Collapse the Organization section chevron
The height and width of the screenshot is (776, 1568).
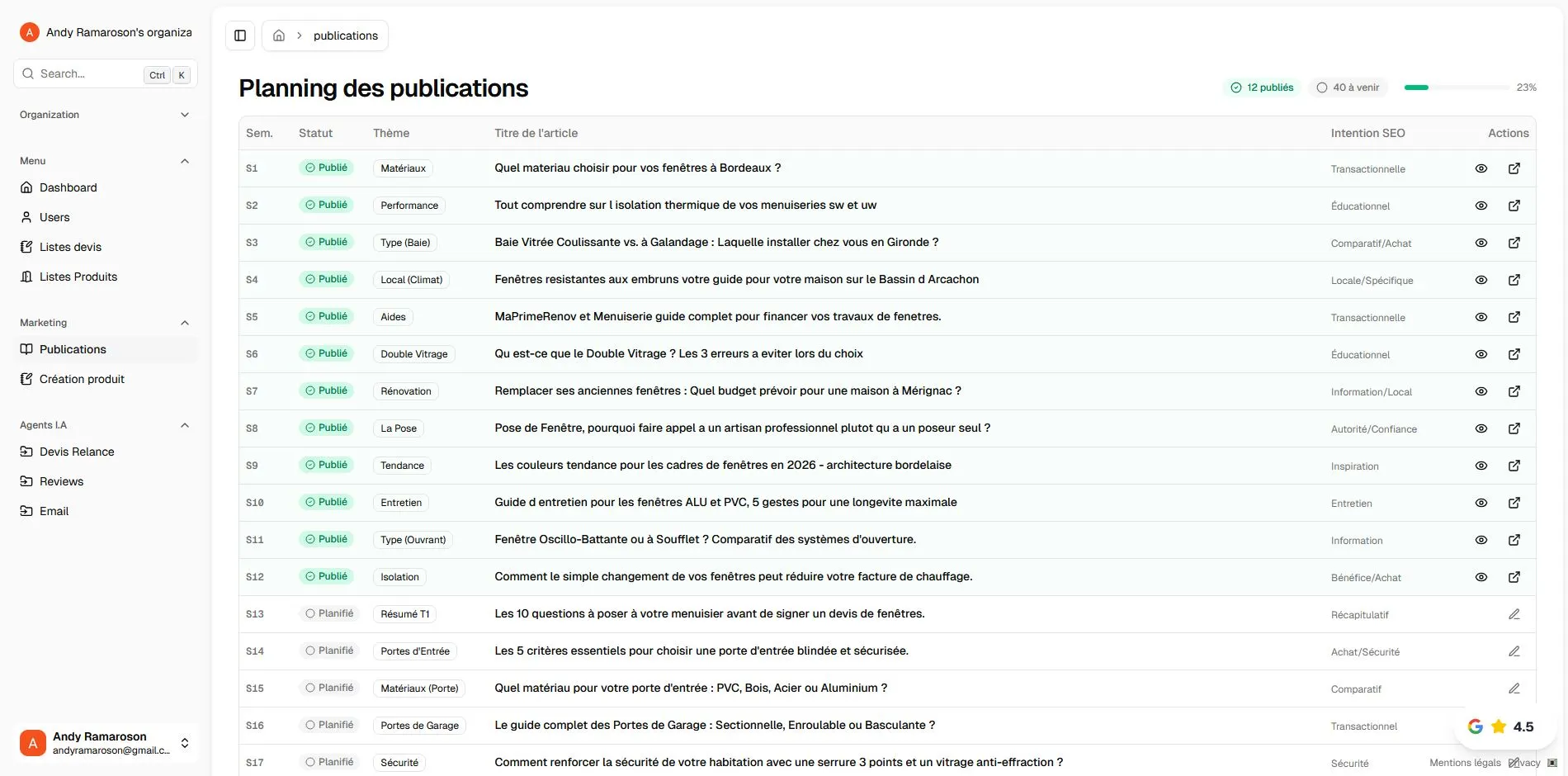(185, 114)
